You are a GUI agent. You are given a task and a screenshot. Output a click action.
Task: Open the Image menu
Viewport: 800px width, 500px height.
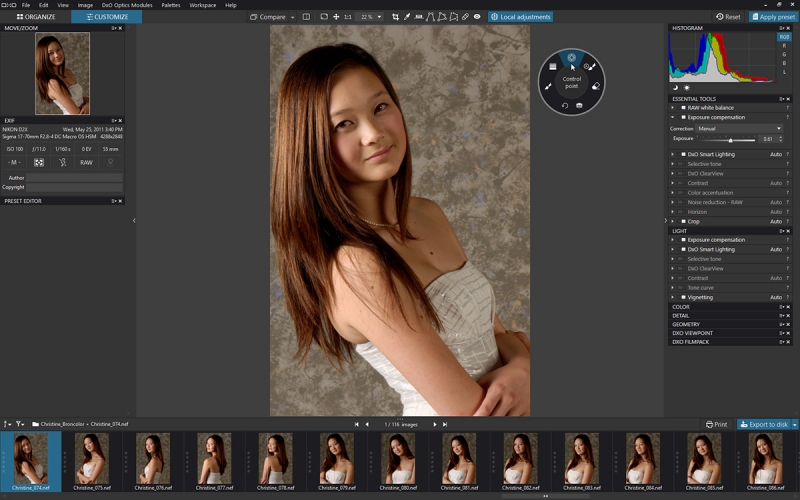(85, 5)
